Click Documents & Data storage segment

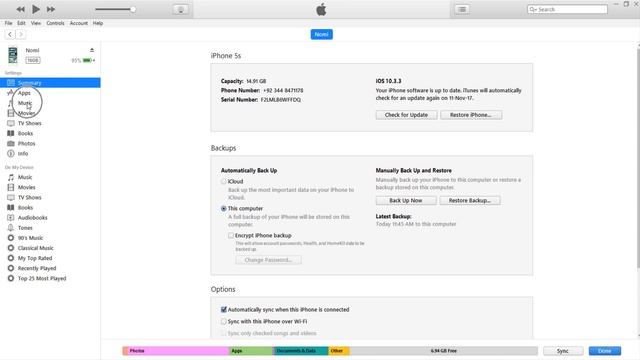(300, 351)
